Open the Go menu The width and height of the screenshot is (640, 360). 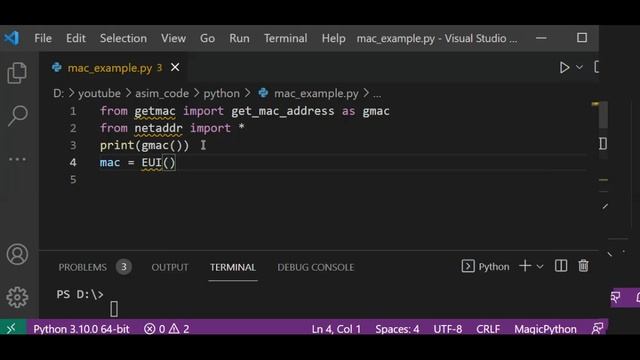pyautogui.click(x=207, y=38)
